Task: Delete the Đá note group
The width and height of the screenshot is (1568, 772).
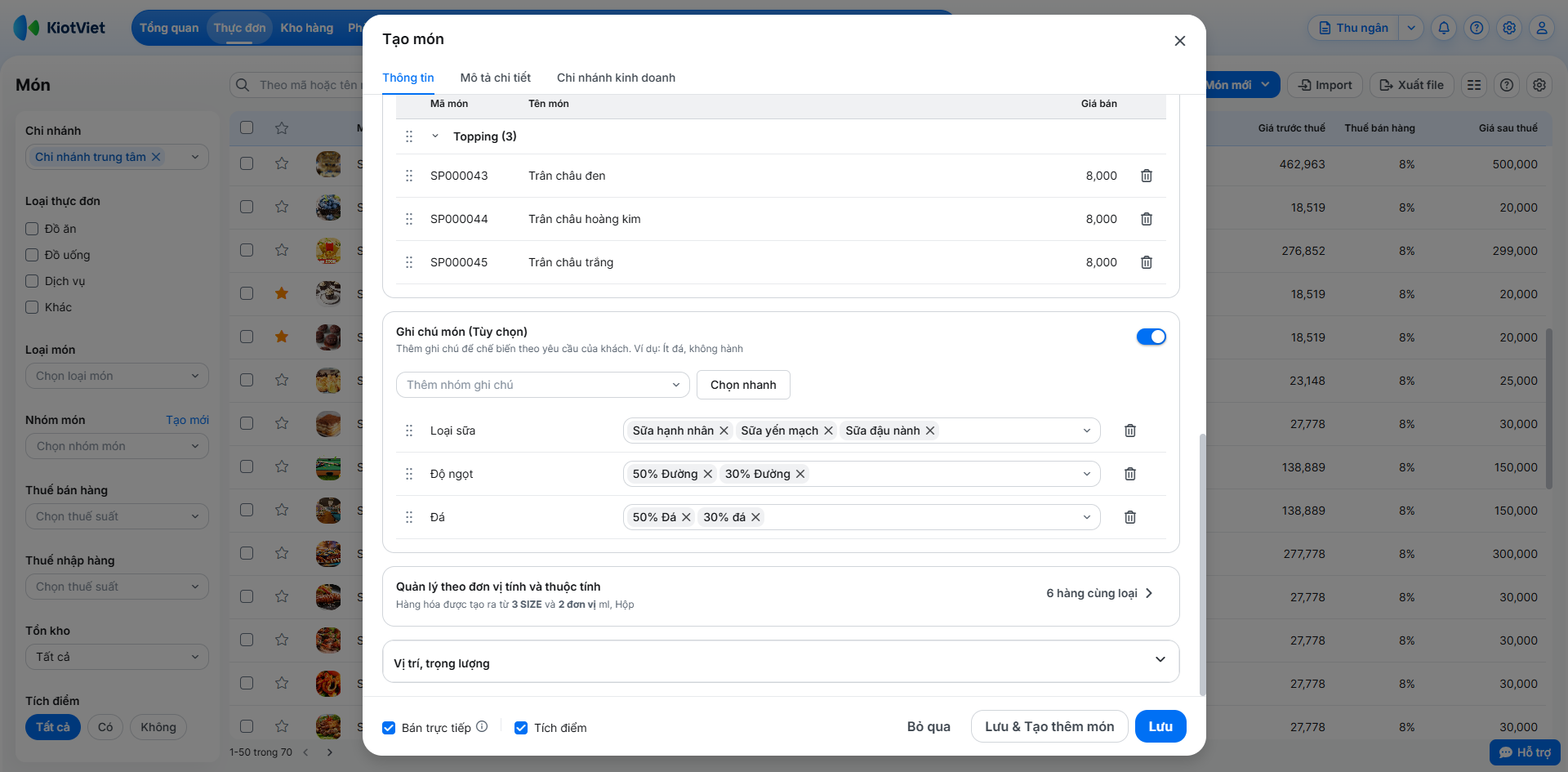Action: point(1130,517)
